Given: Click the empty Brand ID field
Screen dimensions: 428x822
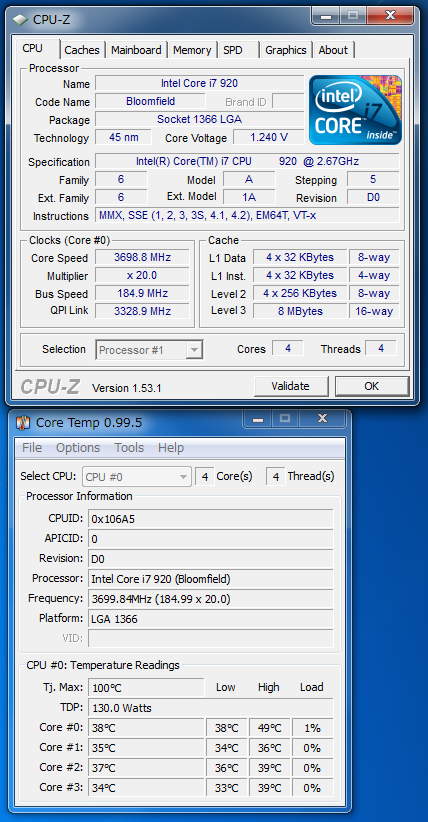Looking at the screenshot, I should coord(288,101).
